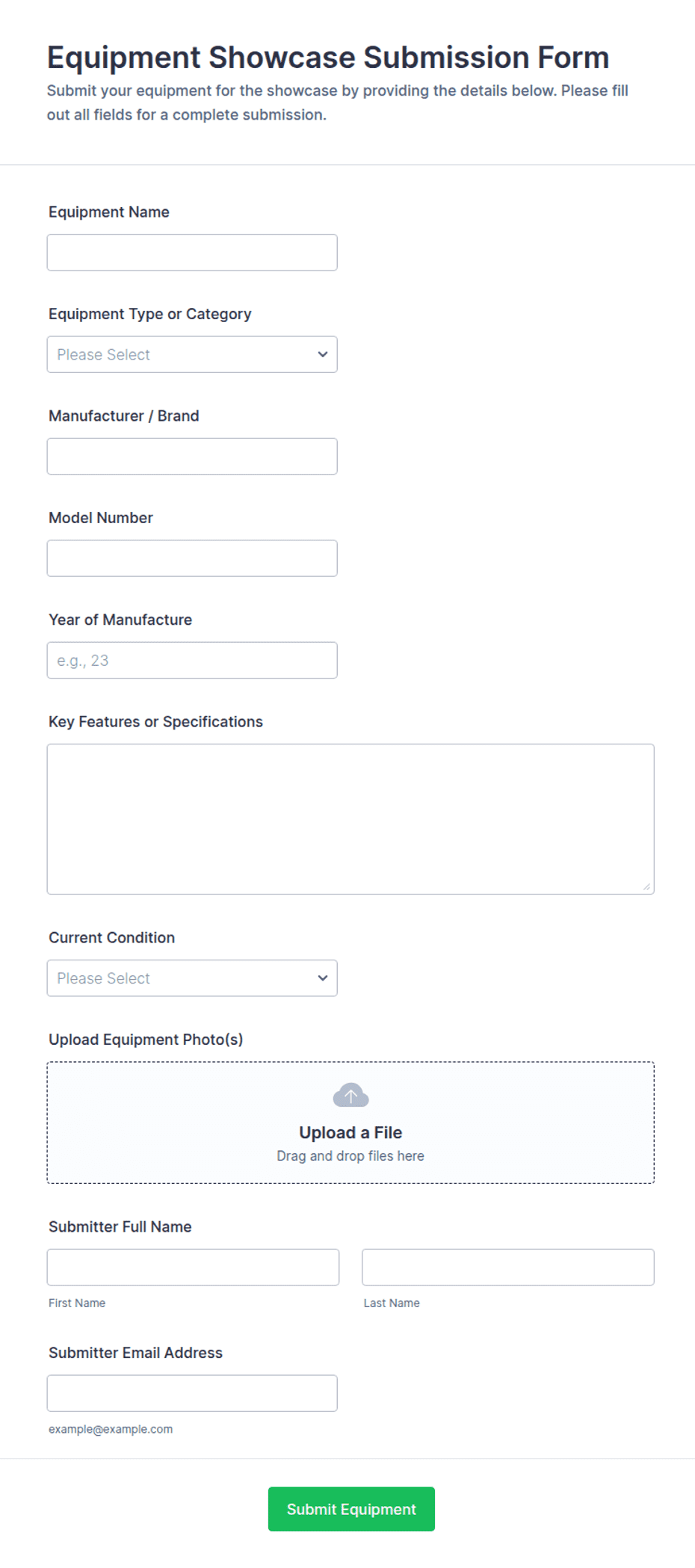Click the First Name input box
The image size is (695, 1568).
[193, 1268]
